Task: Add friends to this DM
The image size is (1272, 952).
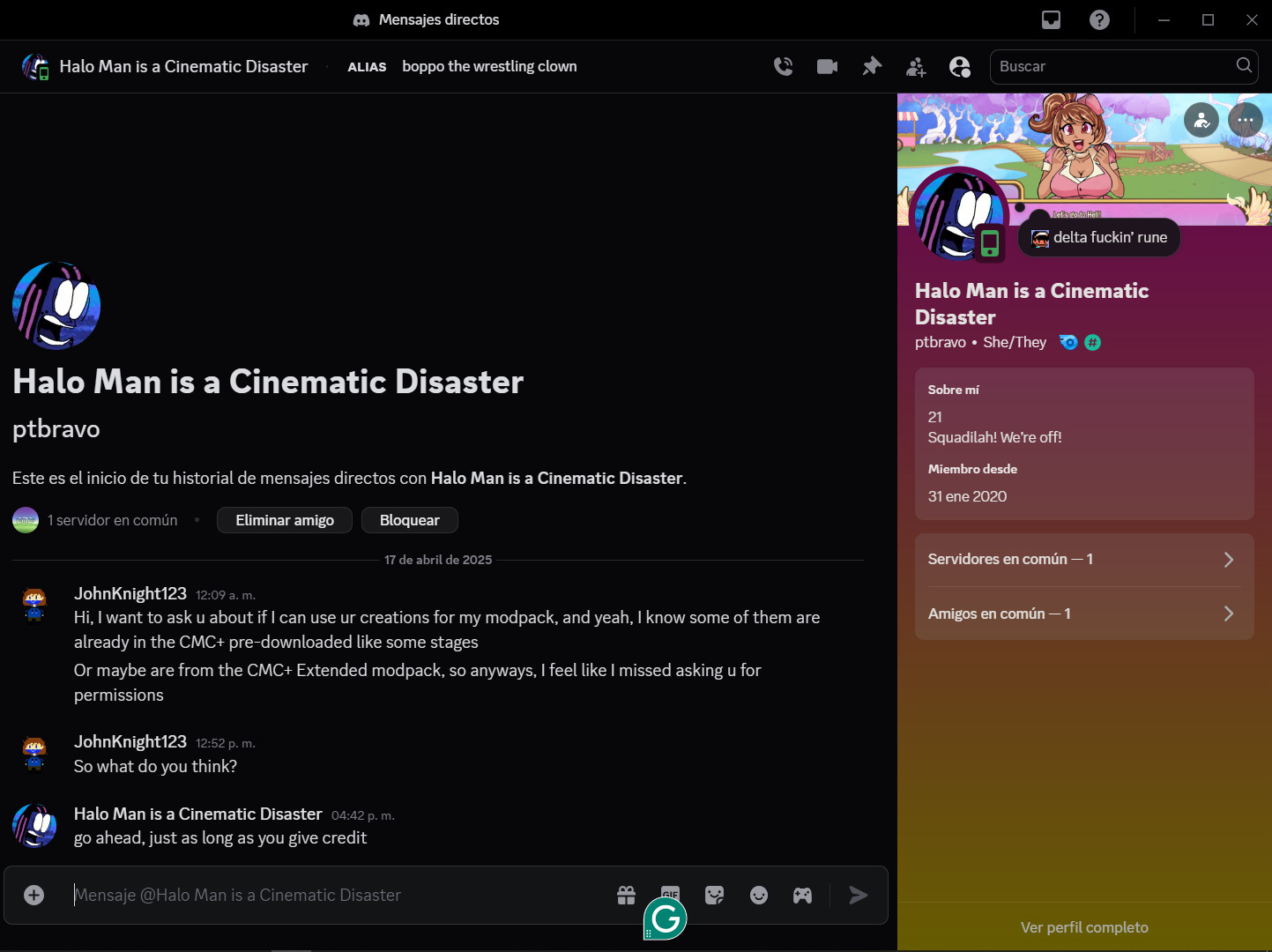Action: [x=916, y=66]
